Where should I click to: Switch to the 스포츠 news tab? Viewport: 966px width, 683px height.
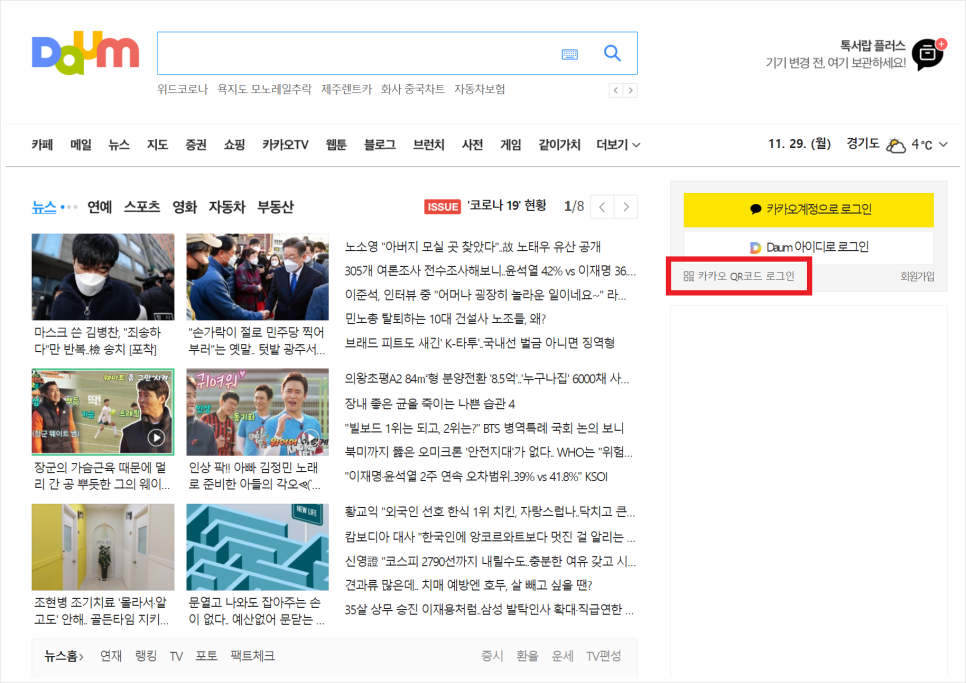[142, 207]
